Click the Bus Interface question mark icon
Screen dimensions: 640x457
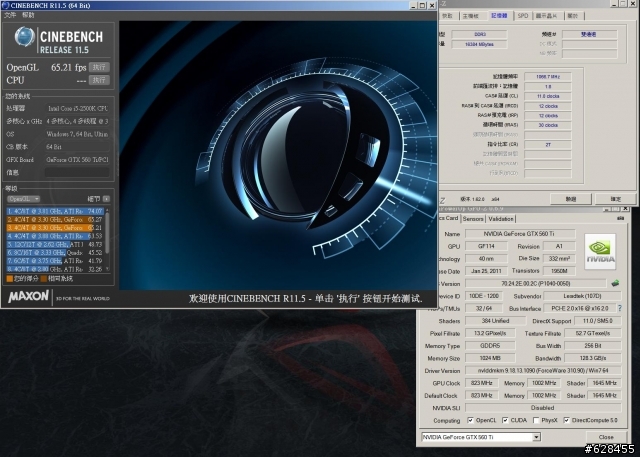pyautogui.click(x=620, y=308)
